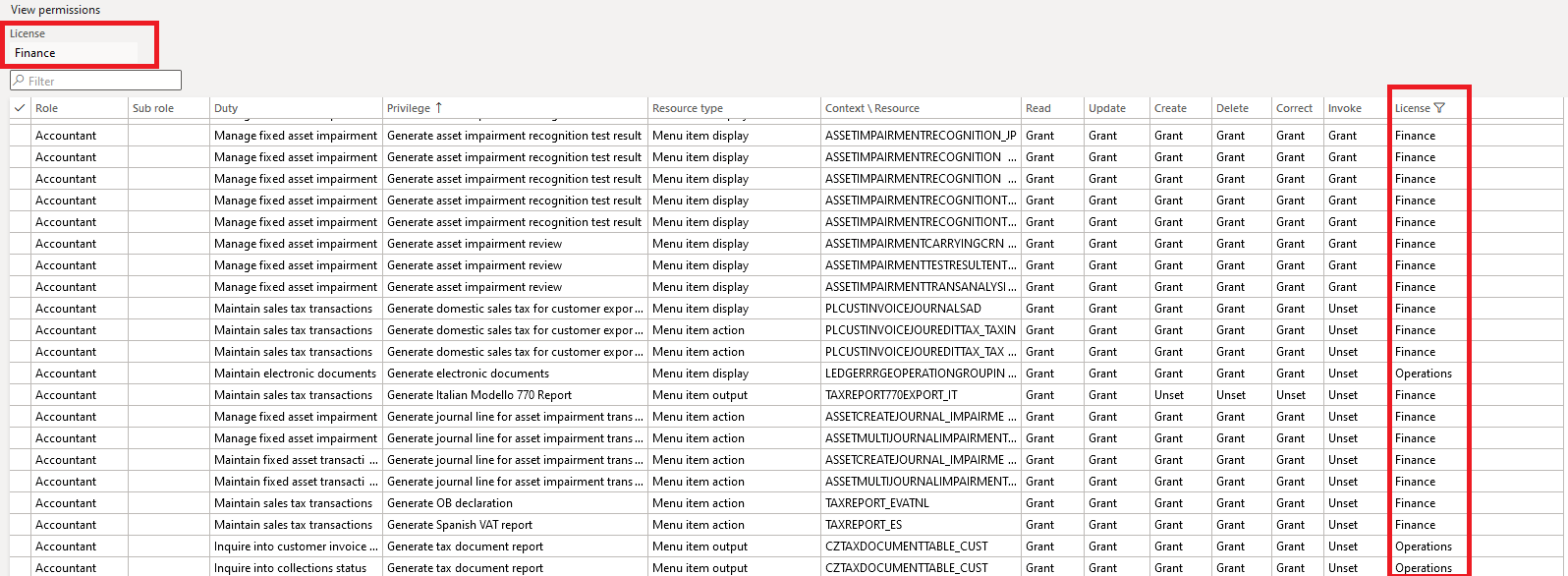Tick the row selector for ASSETIMPAIRMENTRECOGNITION_JP row
Viewport: 1568px width, 576px height.
20,136
